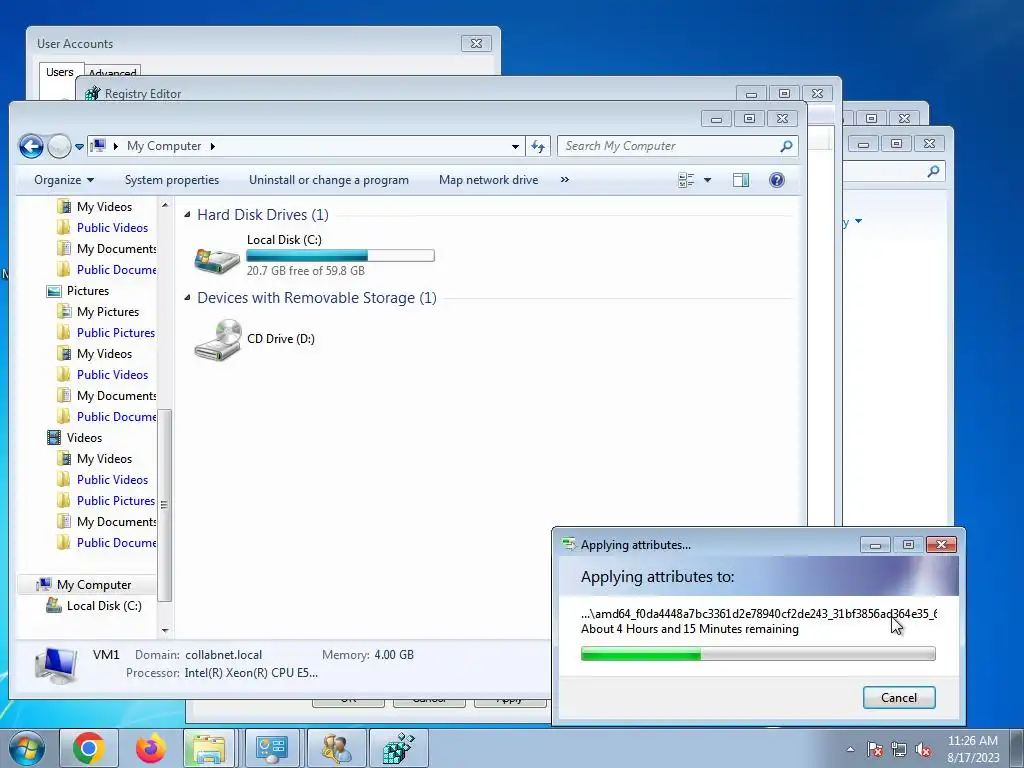Image resolution: width=1024 pixels, height=768 pixels.
Task: Select Map network drive
Action: pyautogui.click(x=488, y=180)
